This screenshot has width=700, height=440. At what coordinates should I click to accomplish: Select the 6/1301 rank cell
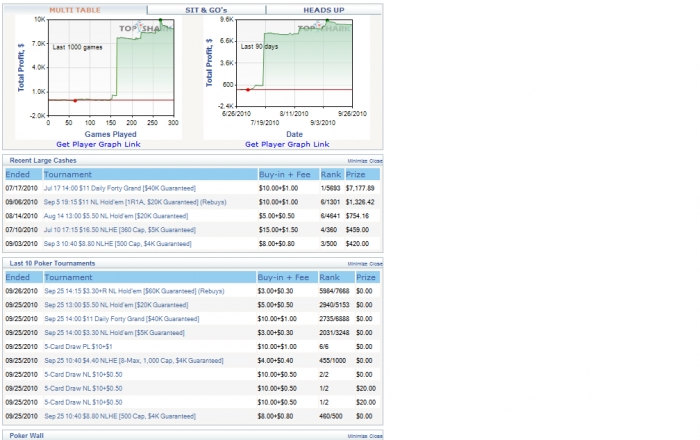[x=330, y=202]
